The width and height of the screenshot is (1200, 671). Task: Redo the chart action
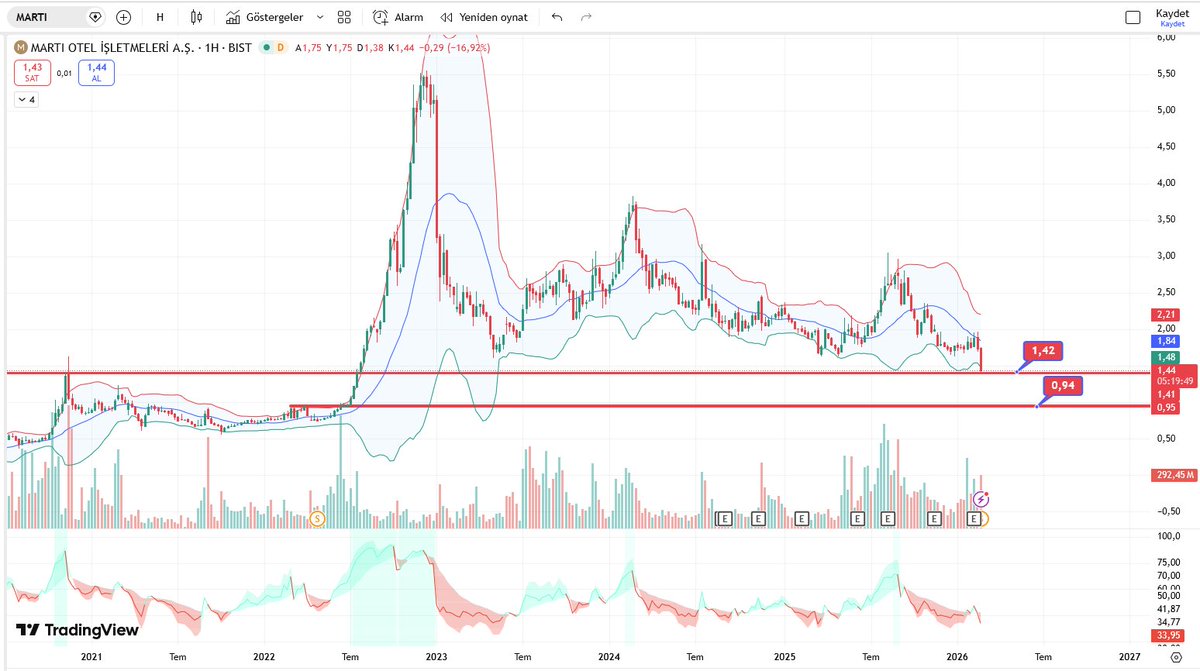(586, 17)
